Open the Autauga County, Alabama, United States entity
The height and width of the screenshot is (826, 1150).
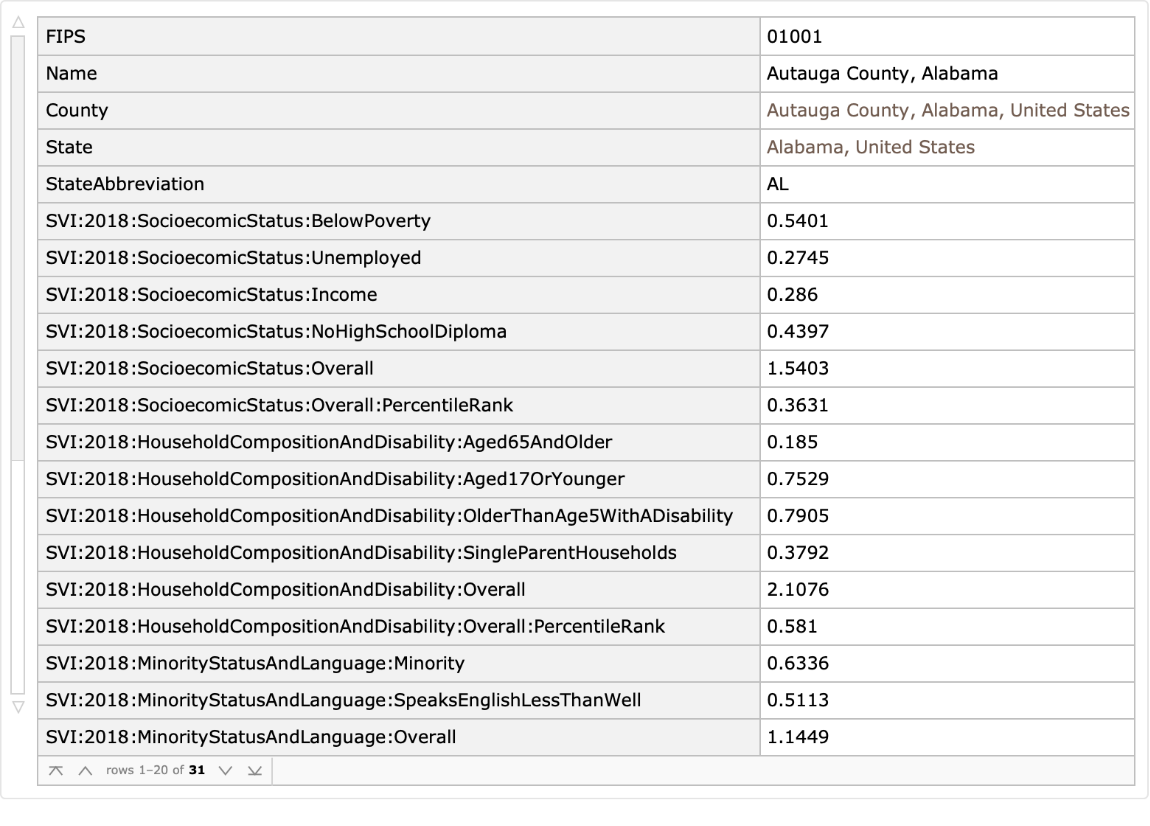pos(947,110)
